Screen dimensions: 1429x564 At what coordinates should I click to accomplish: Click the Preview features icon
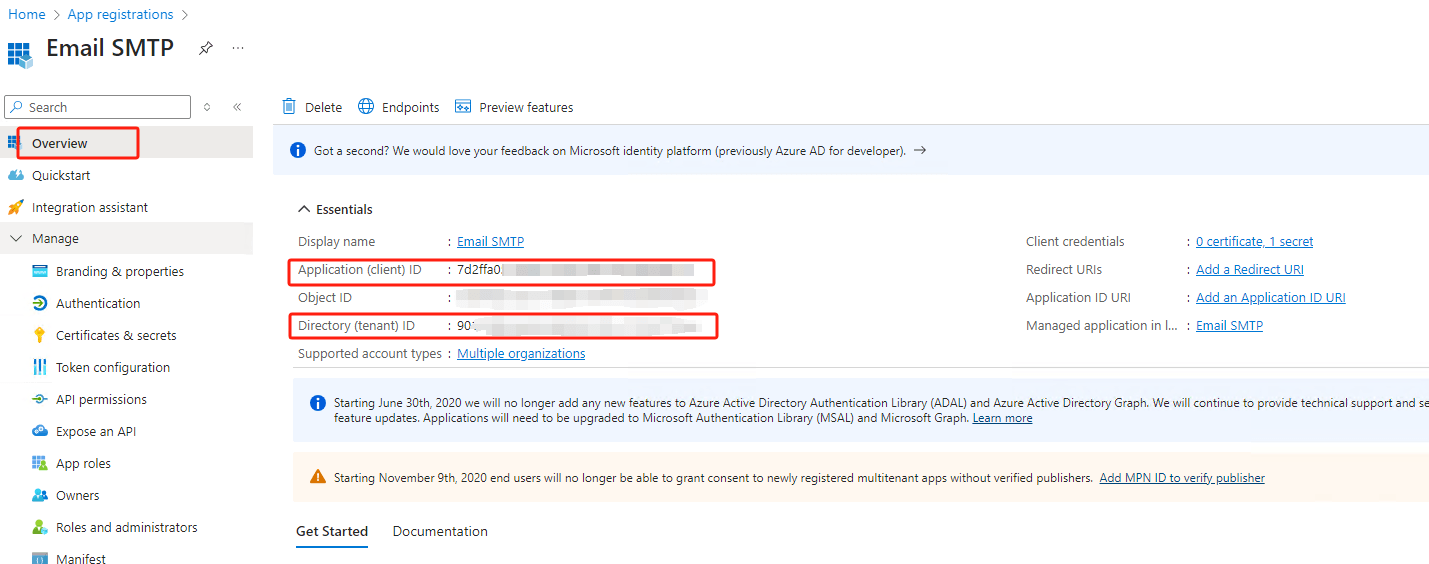[463, 107]
